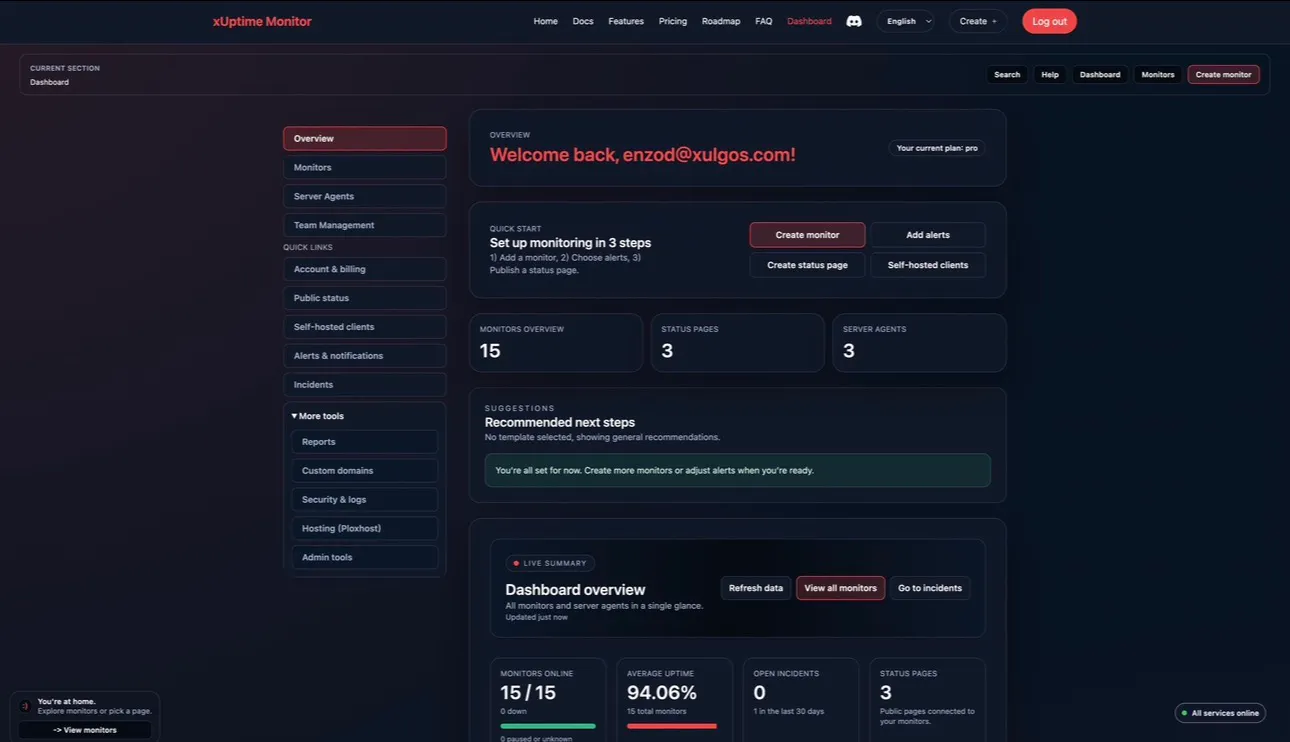Open Server Agents in the sidebar
This screenshot has width=1290, height=742.
pyautogui.click(x=365, y=197)
